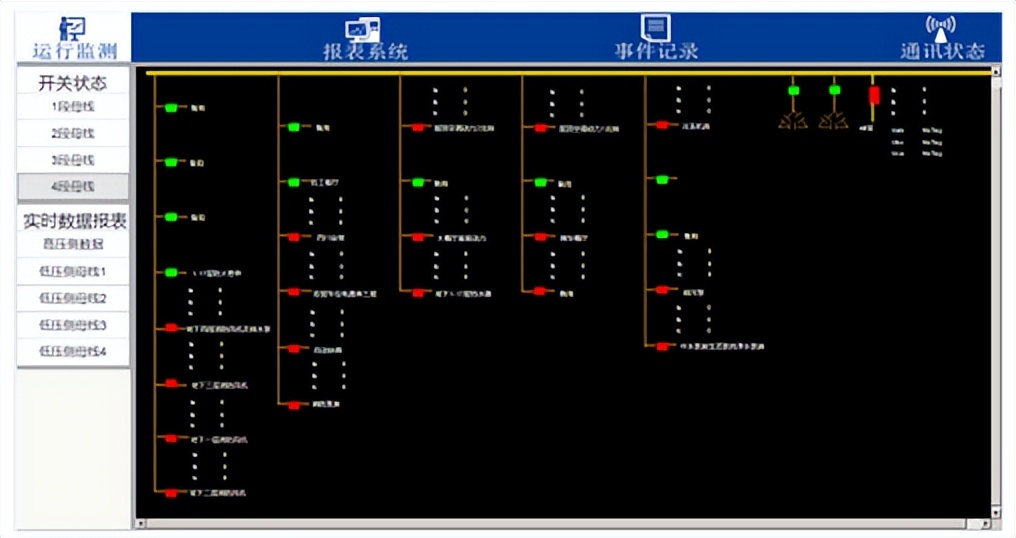
Task: Click vertical scrollbar down arrow
Action: click(x=995, y=511)
